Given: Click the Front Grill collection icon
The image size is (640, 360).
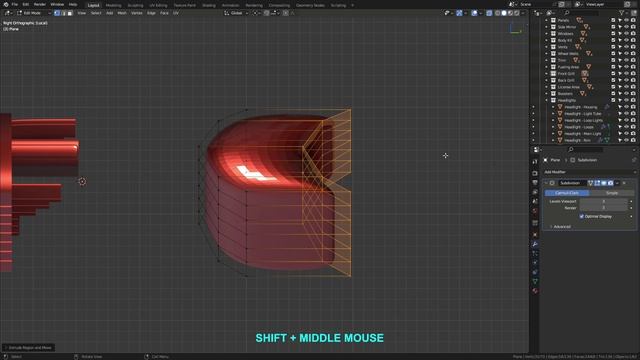Looking at the screenshot, I should coord(553,73).
